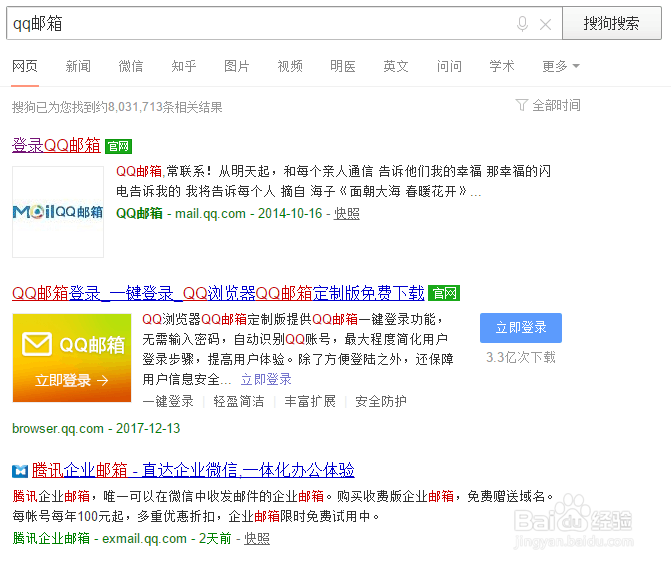
Task: Click the 搜狗搜索 button
Action: (x=612, y=23)
